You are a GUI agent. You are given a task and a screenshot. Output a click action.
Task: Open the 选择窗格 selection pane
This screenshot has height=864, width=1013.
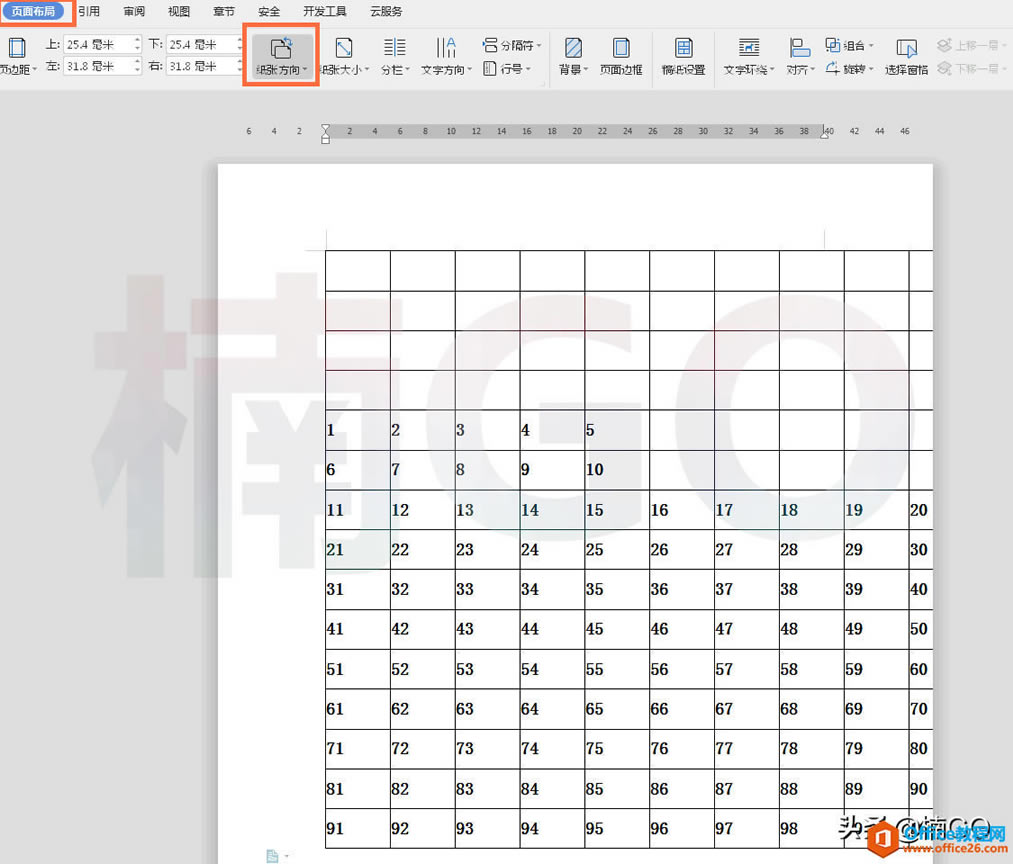pyautogui.click(x=906, y=56)
